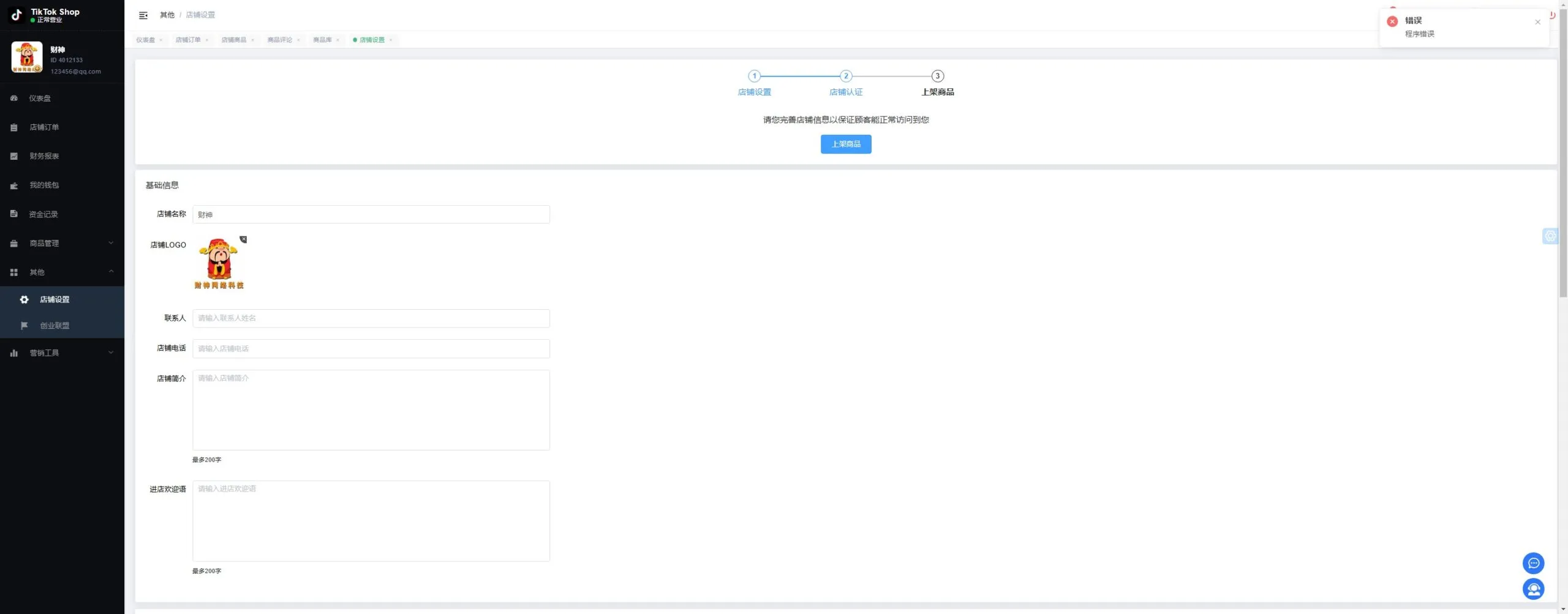Focus the 店铺电话 input field
1568x614 pixels.
pyautogui.click(x=371, y=348)
